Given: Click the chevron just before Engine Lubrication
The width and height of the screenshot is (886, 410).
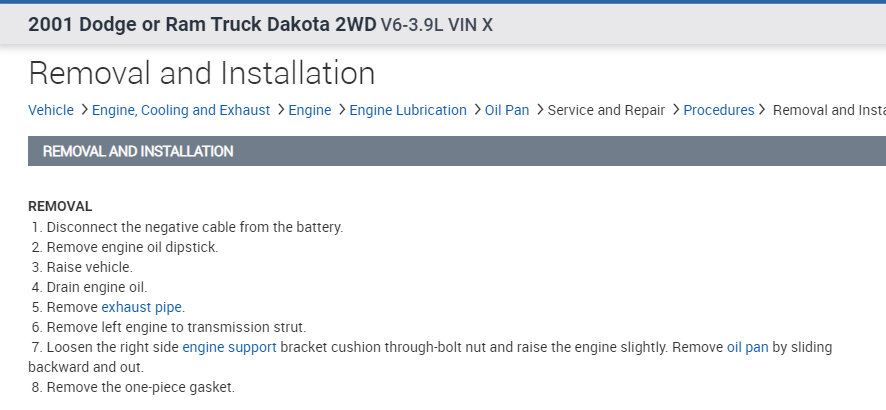Looking at the screenshot, I should pos(341,110).
